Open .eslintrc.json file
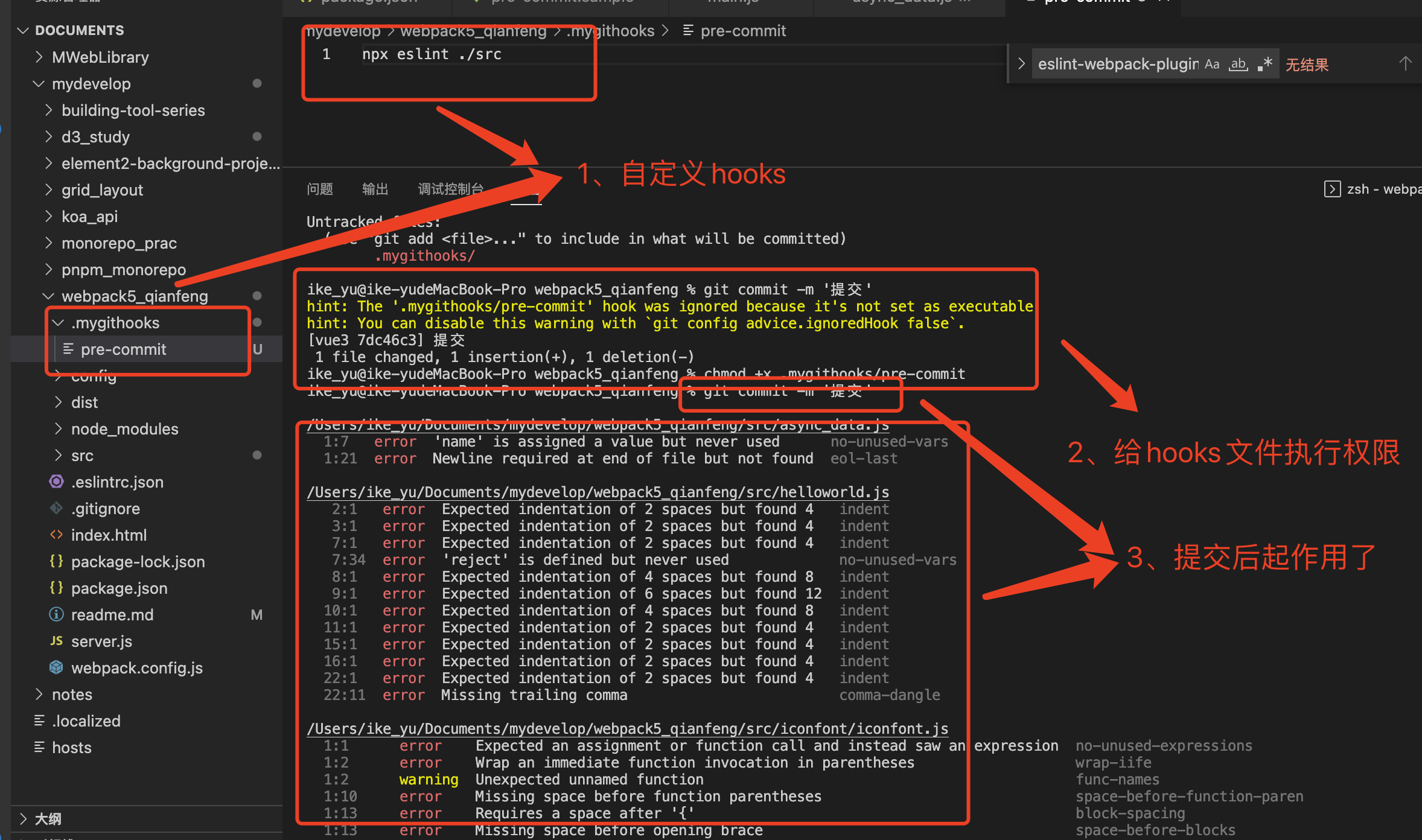 tap(117, 482)
